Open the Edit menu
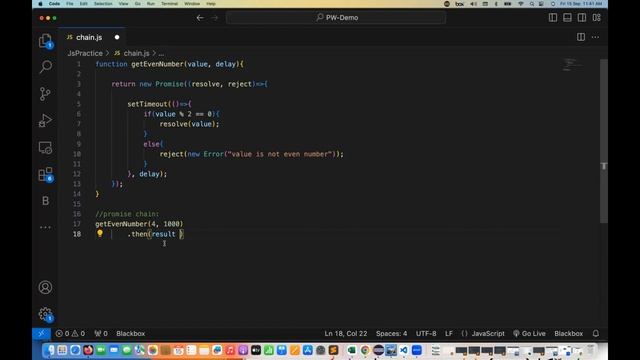The width and height of the screenshot is (640, 360). (x=84, y=4)
